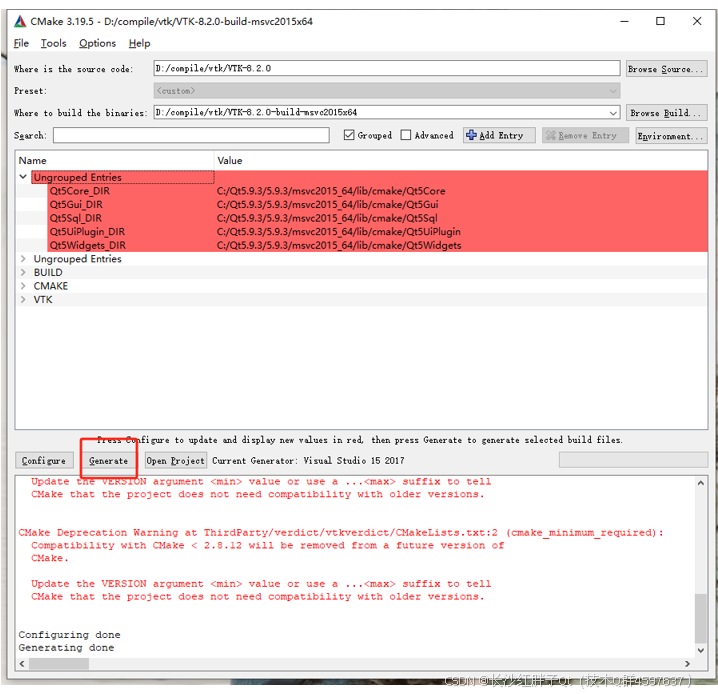
Task: Click the log scroll right arrow
Action: click(687, 663)
